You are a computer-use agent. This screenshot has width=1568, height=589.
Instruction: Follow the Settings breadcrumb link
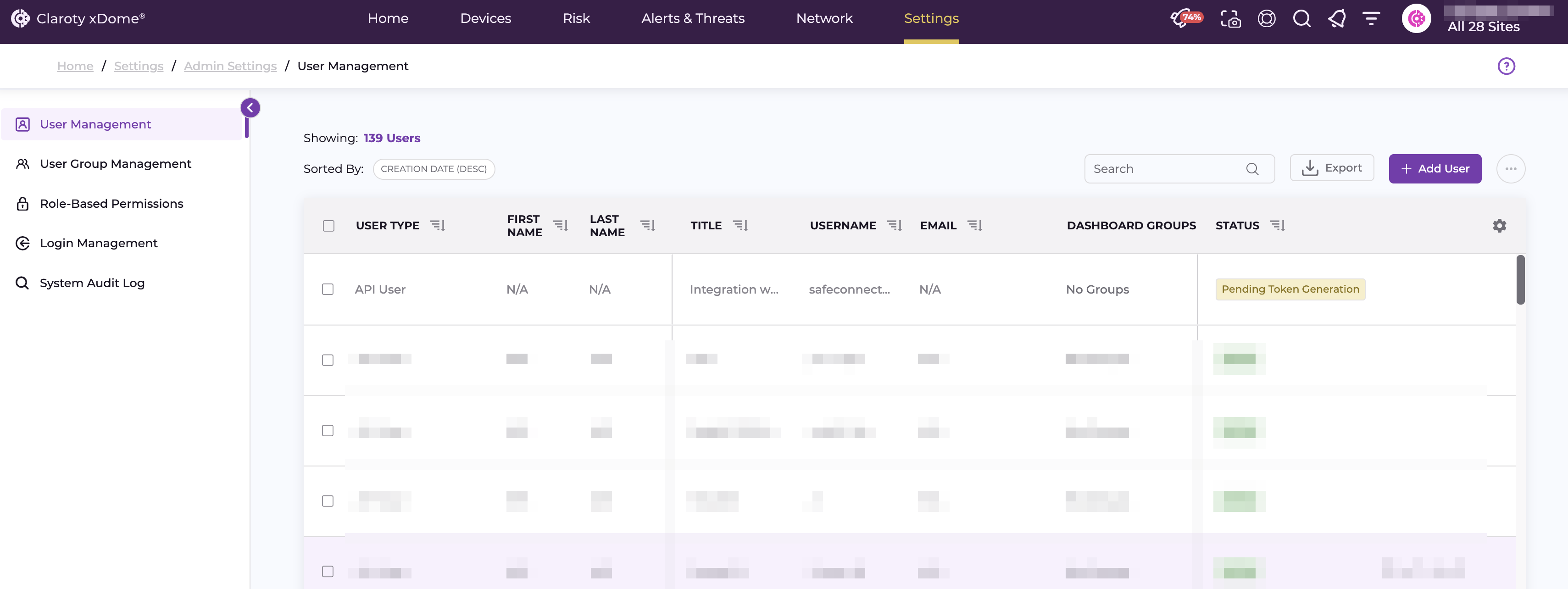coord(139,66)
